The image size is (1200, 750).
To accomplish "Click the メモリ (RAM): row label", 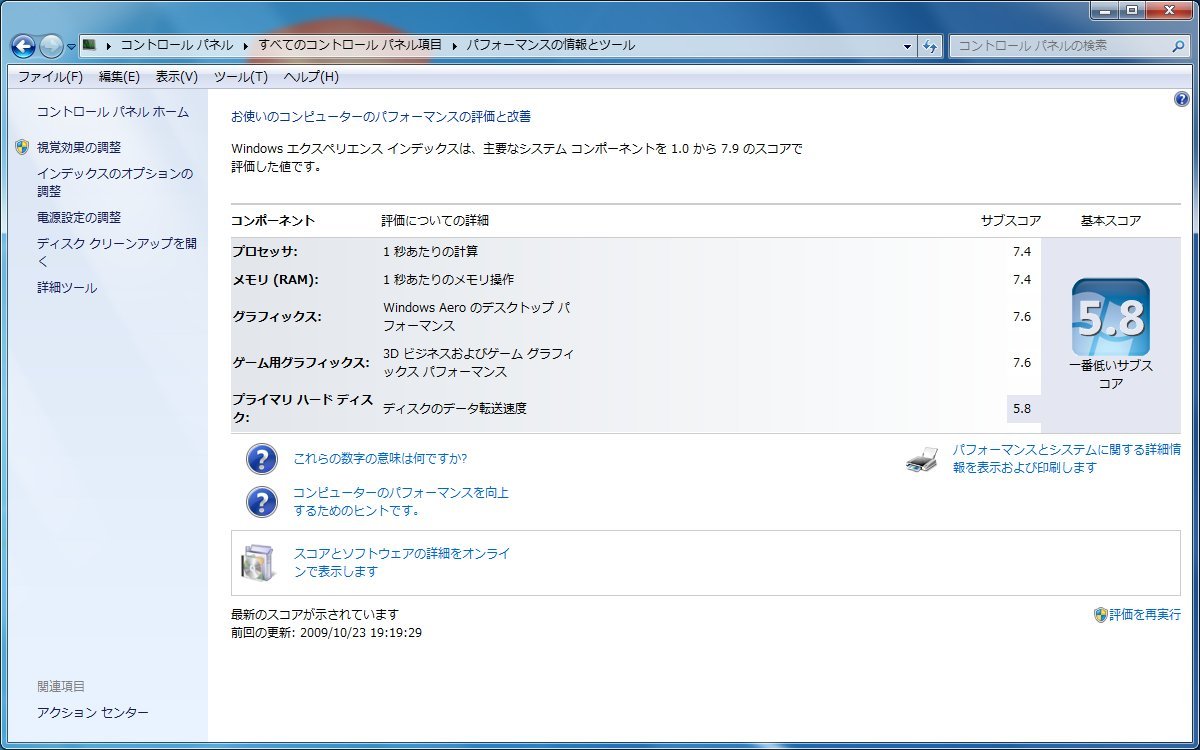I will [275, 279].
